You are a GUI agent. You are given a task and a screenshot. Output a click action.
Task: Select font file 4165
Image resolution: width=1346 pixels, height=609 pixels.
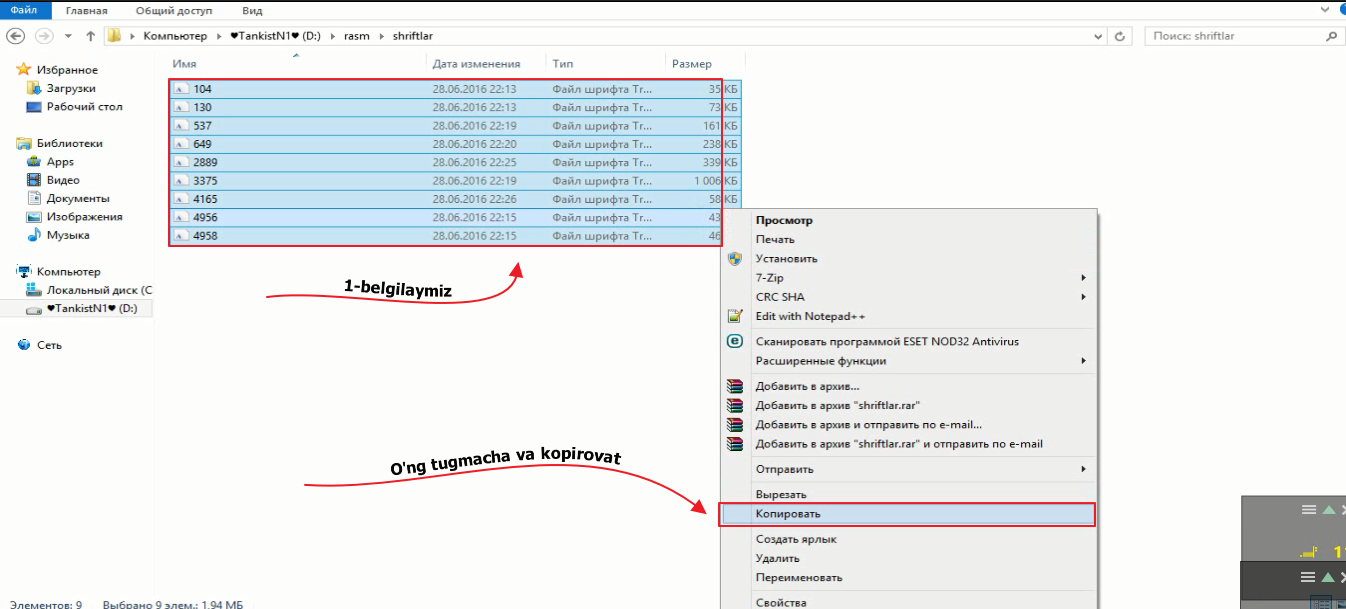click(x=455, y=199)
